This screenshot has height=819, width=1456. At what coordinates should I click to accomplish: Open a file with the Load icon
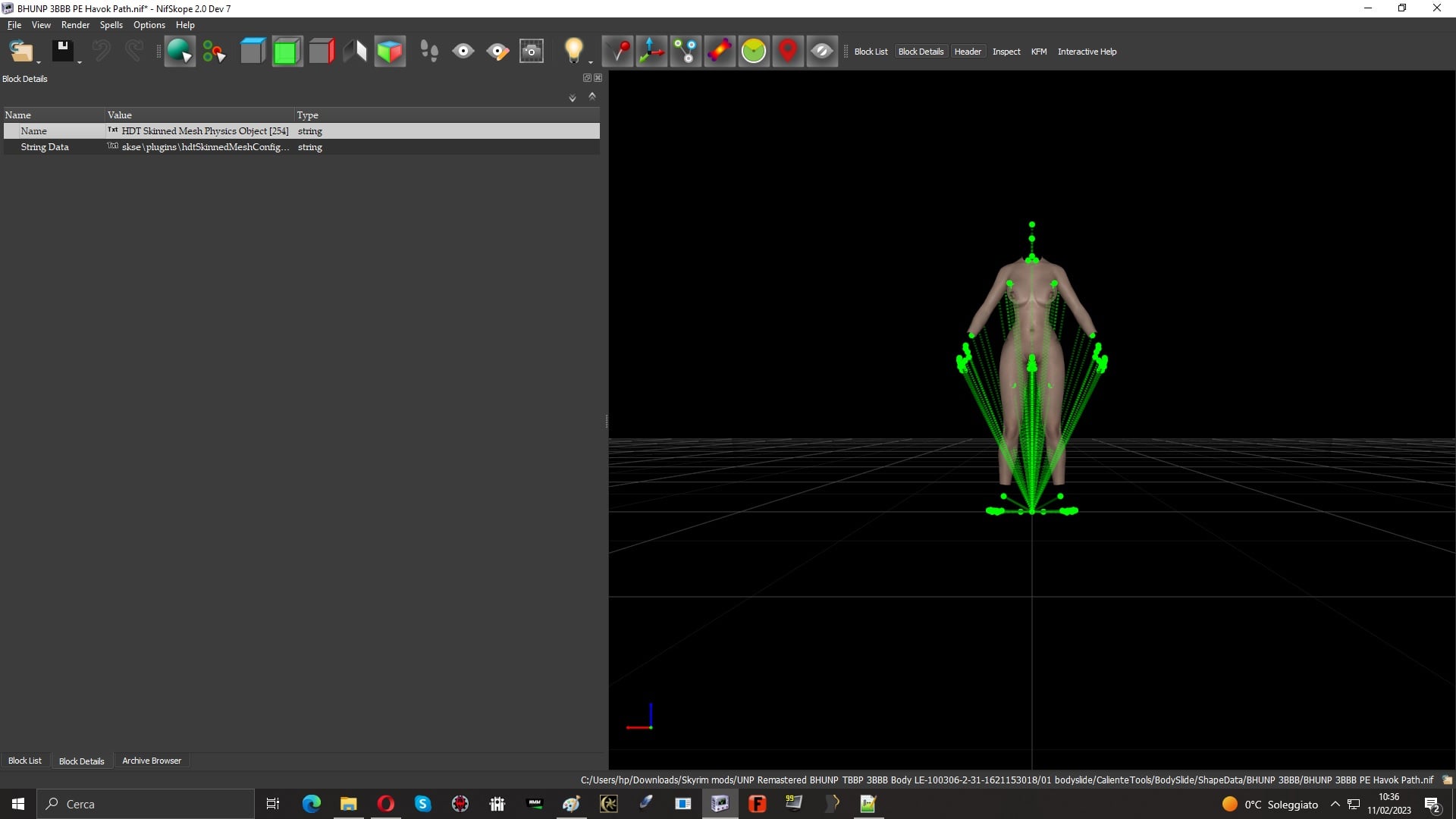(x=20, y=52)
